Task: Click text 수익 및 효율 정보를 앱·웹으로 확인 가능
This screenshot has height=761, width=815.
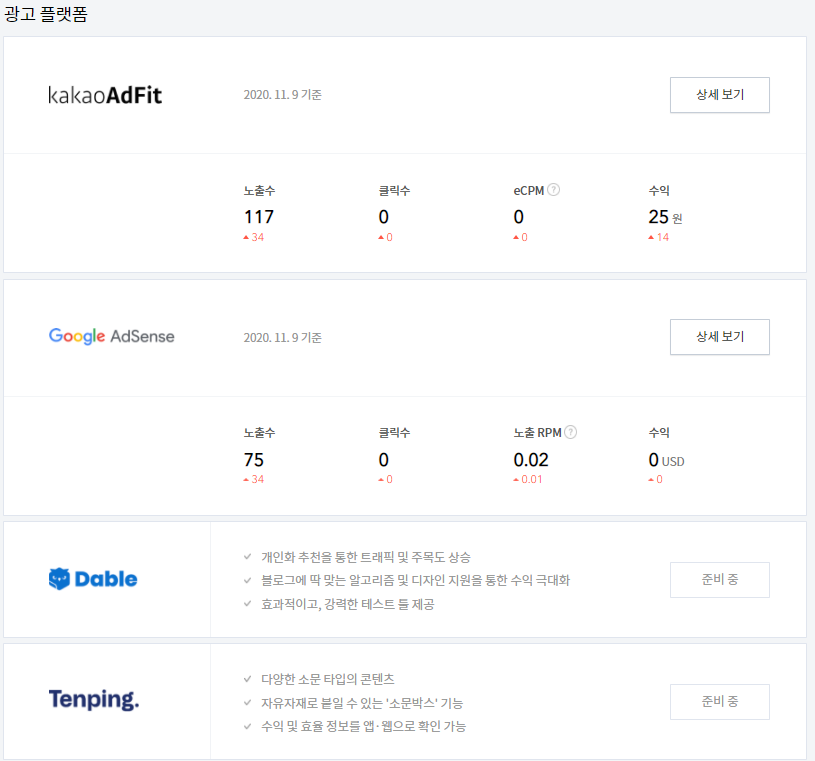Action: pyautogui.click(x=363, y=726)
